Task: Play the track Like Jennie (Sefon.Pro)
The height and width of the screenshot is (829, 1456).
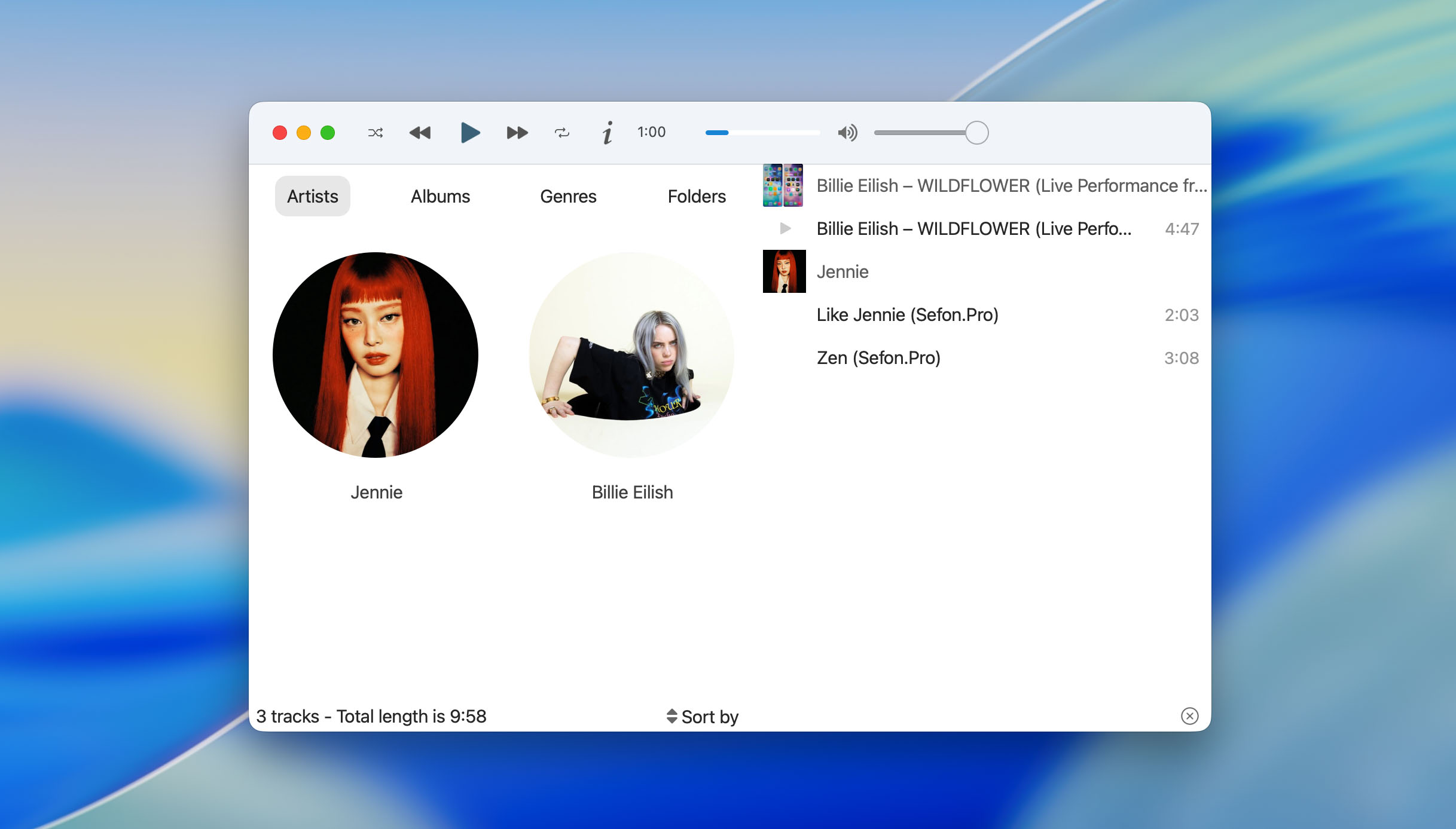Action: click(907, 315)
